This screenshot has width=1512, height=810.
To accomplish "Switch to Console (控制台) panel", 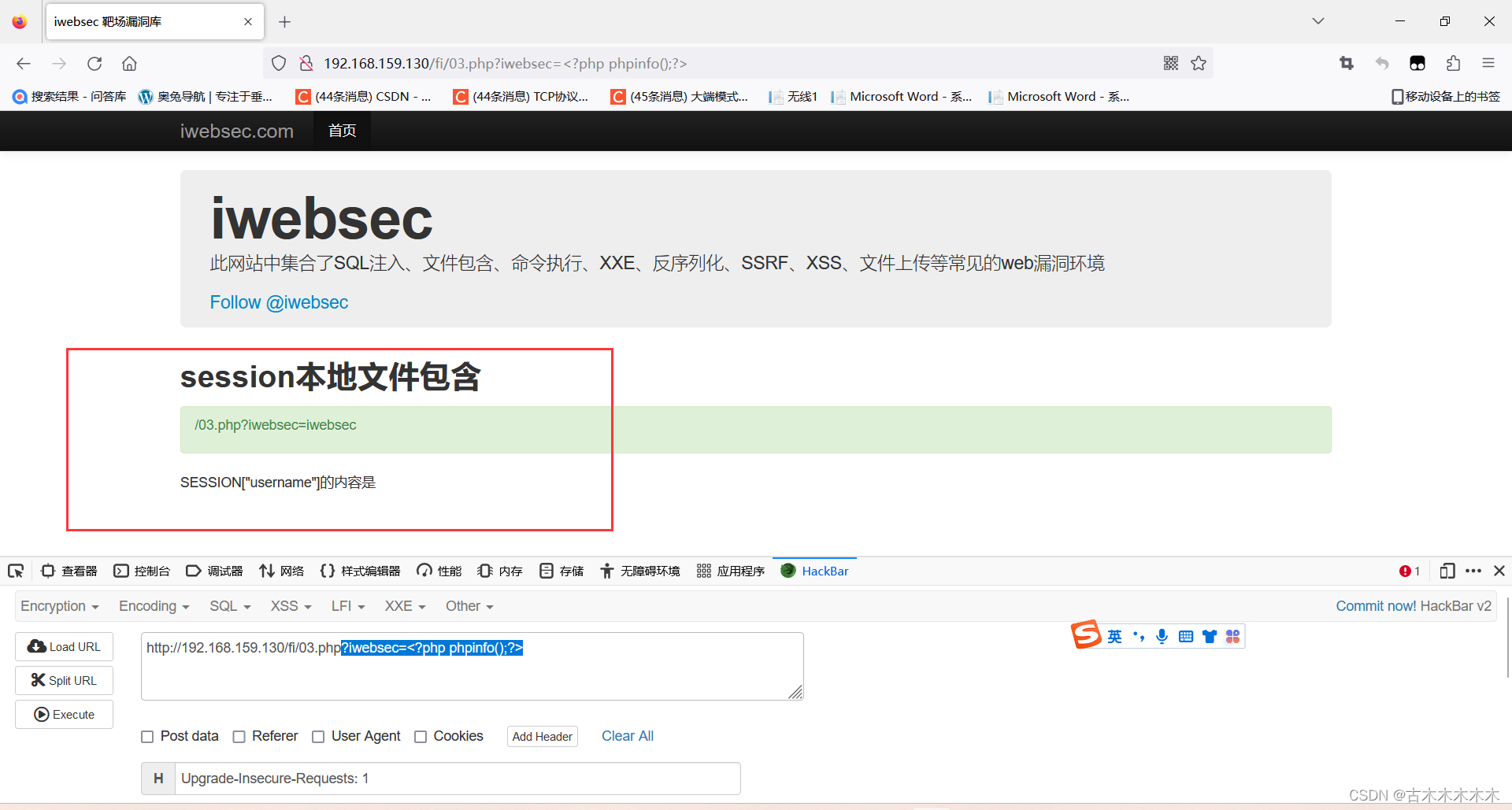I will 142,571.
